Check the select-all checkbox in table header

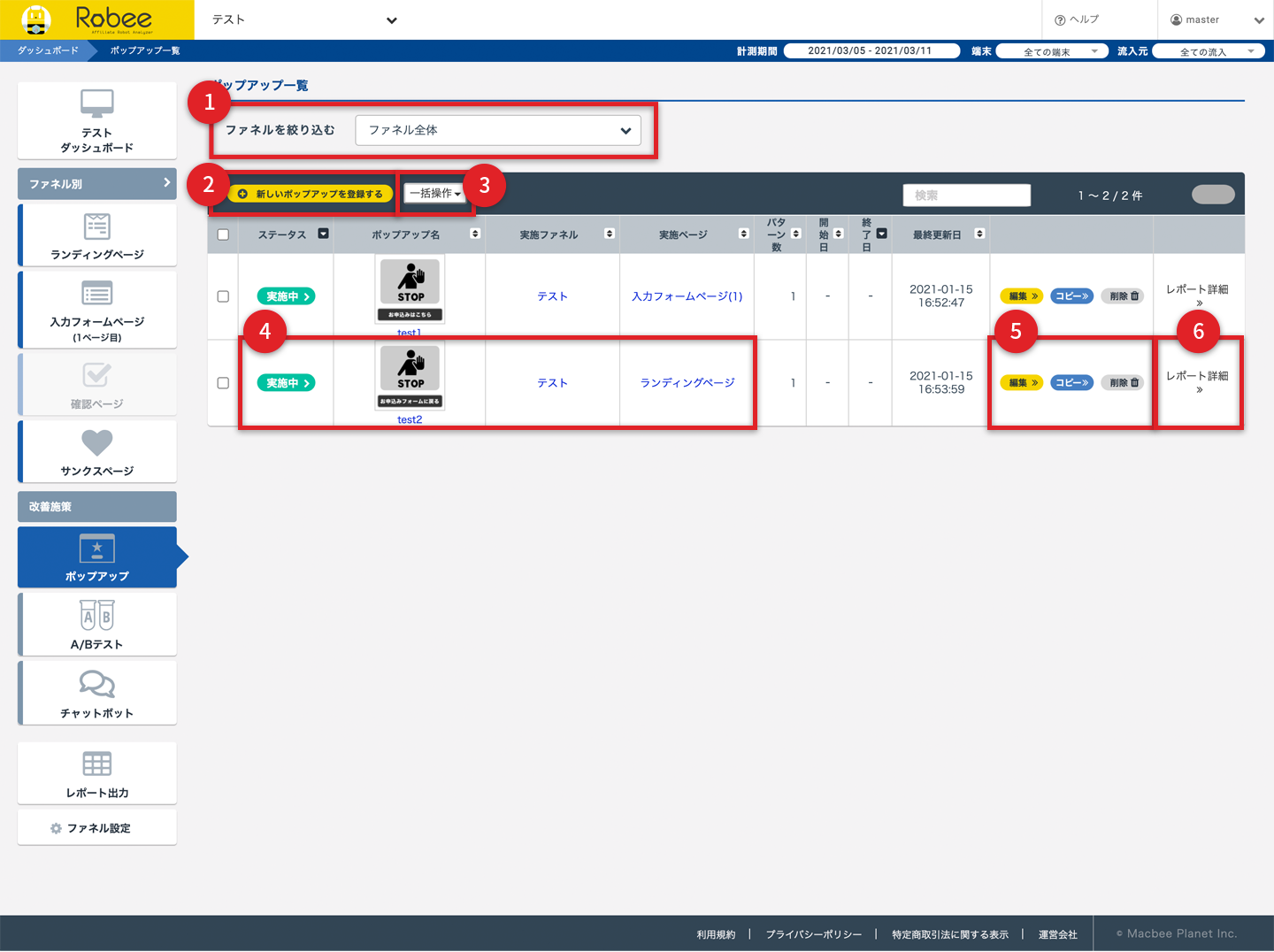click(x=223, y=234)
